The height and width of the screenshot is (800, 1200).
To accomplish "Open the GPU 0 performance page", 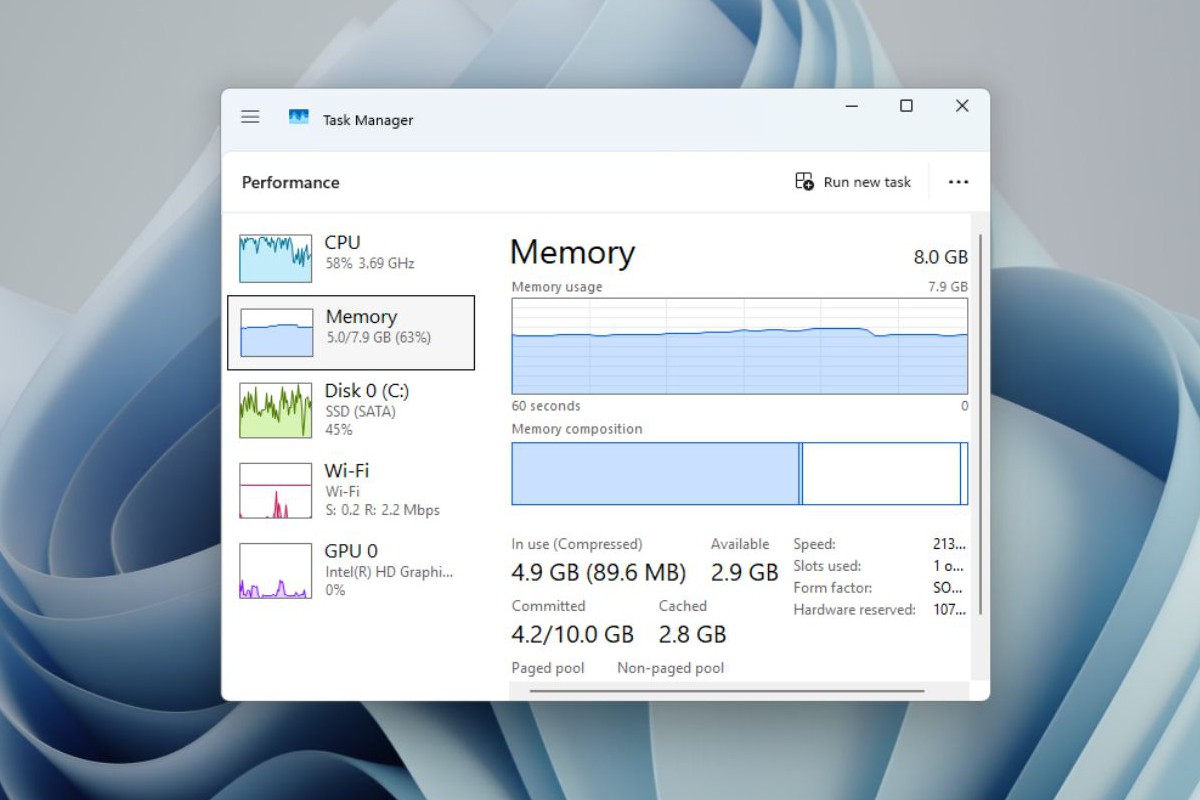I will click(x=351, y=570).
